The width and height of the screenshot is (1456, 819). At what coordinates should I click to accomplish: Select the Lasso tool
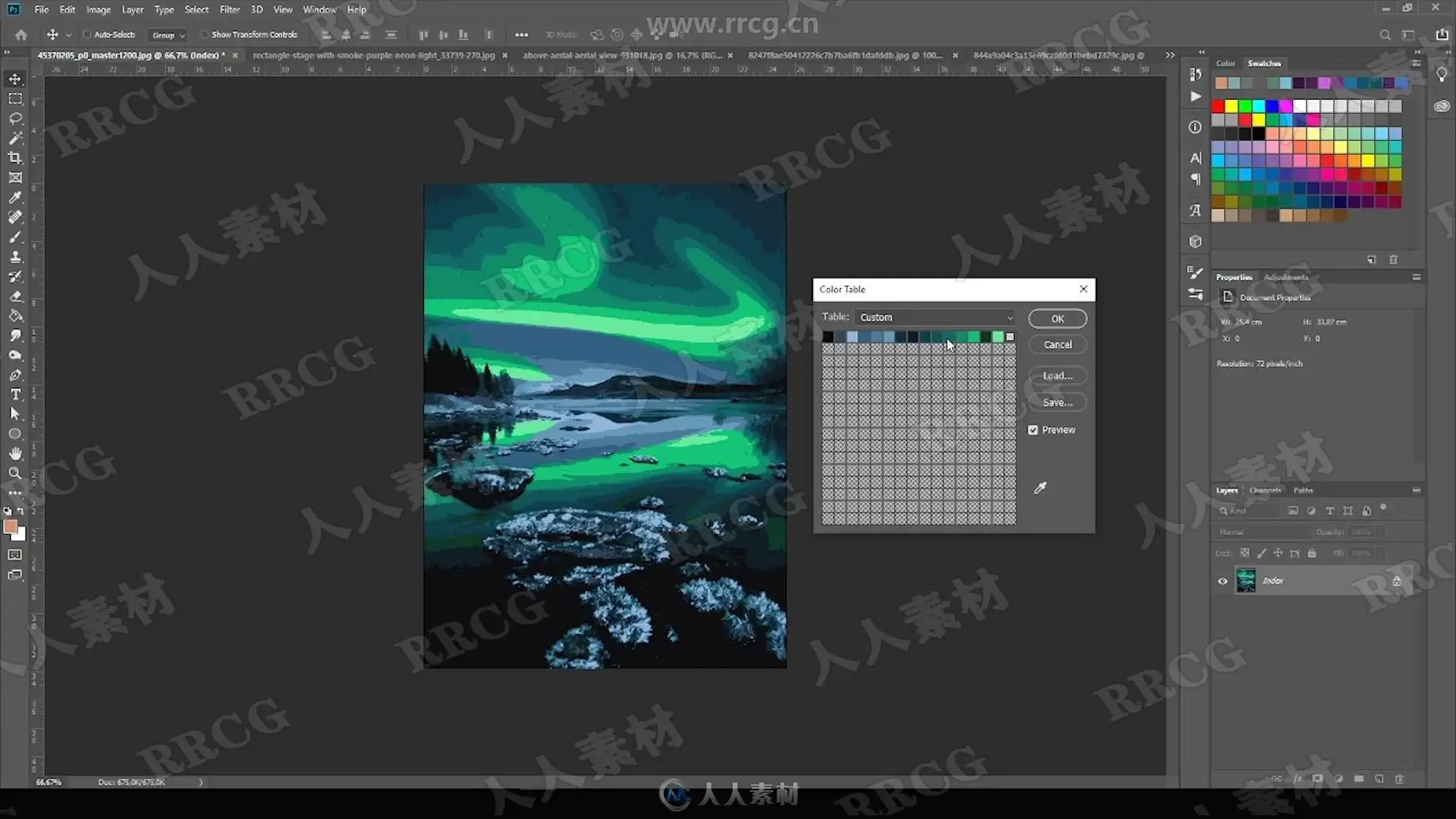click(14, 118)
